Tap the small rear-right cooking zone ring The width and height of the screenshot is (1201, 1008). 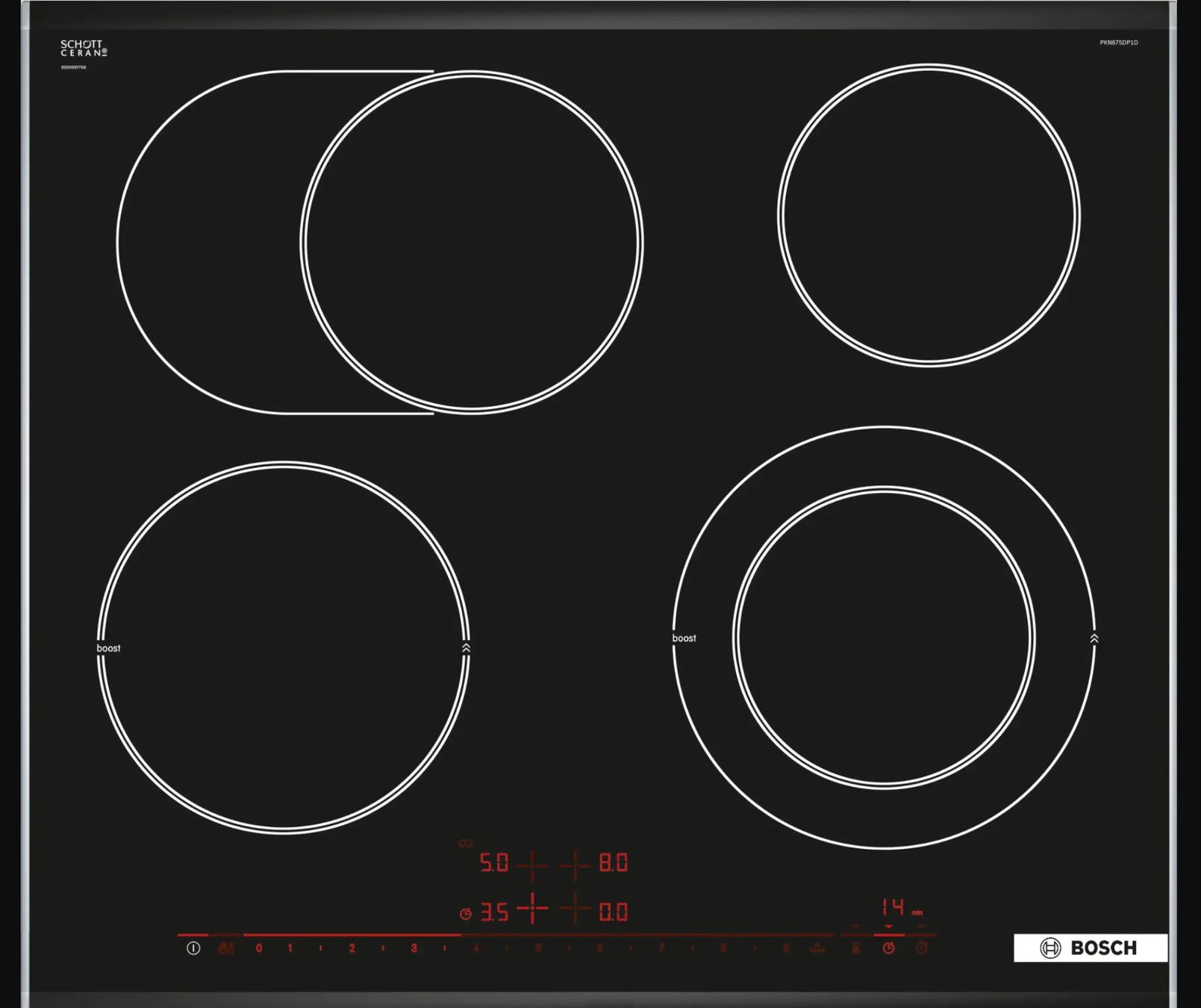point(929,215)
